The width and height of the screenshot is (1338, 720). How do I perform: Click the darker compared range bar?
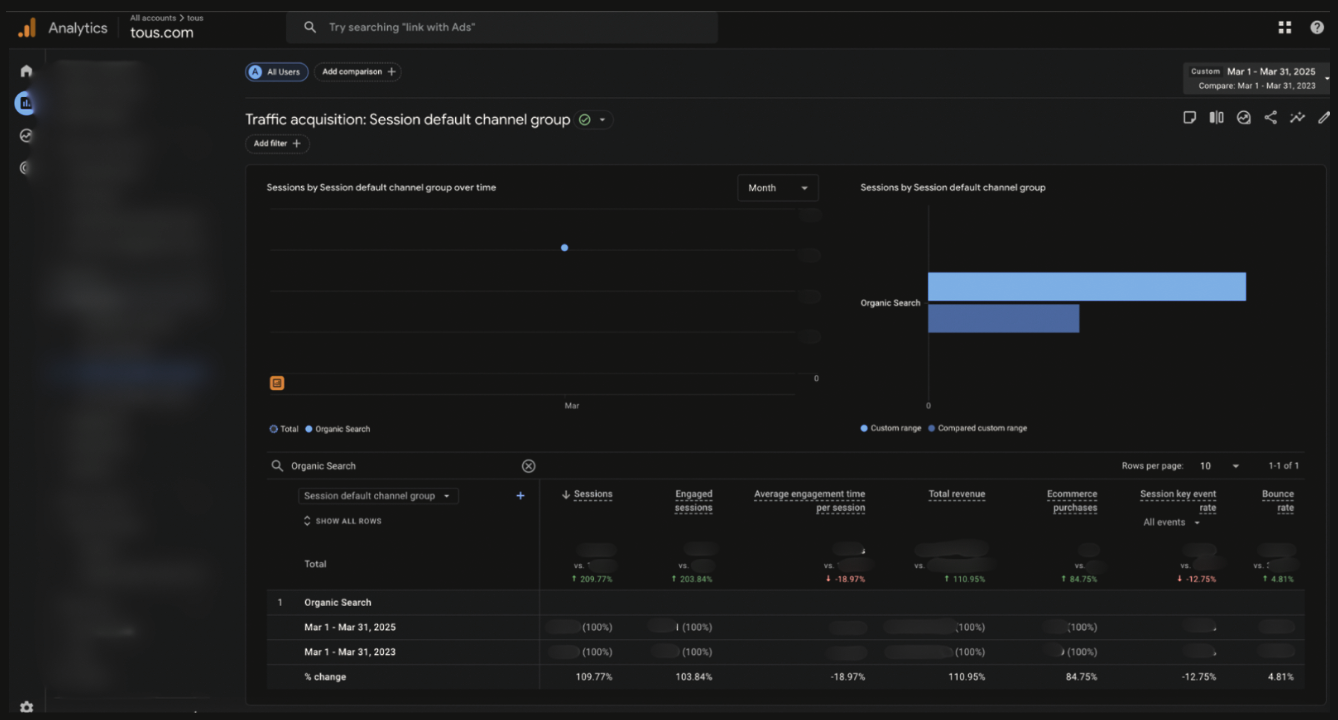[1003, 318]
